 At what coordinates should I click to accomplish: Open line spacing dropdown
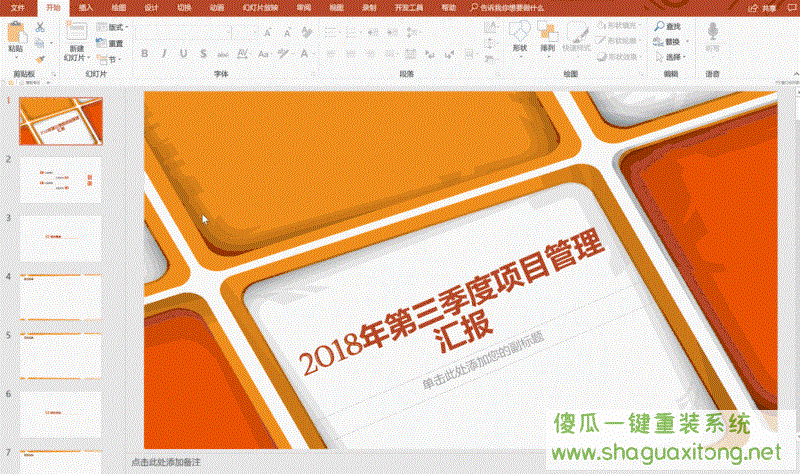pyautogui.click(x=412, y=33)
